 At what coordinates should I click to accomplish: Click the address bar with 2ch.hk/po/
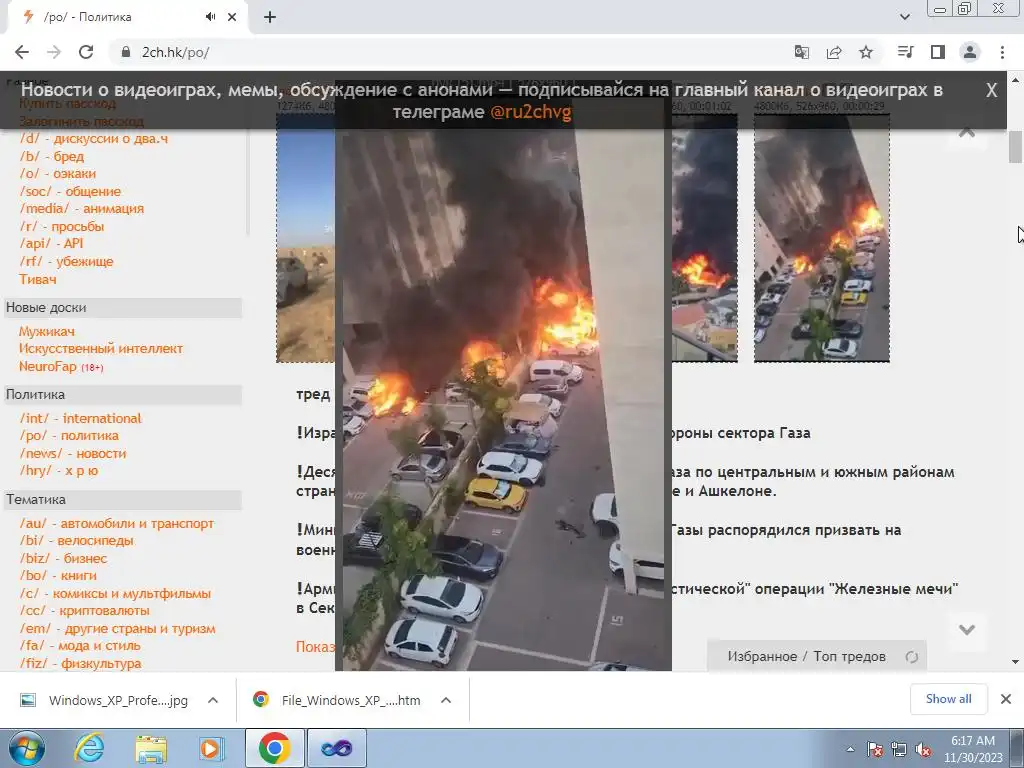pos(451,52)
